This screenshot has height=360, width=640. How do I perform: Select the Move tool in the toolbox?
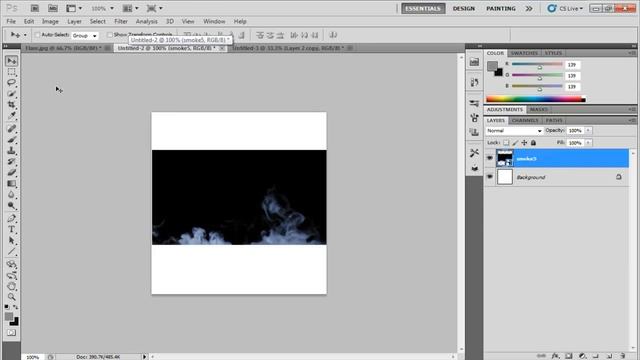pyautogui.click(x=11, y=61)
